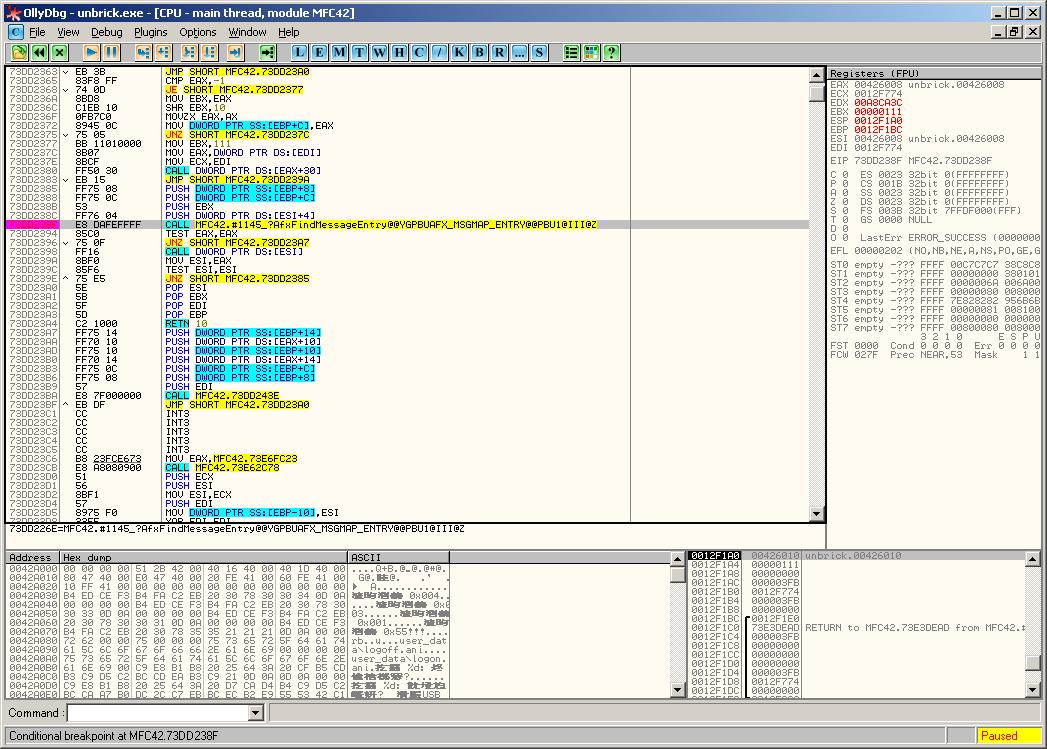Click the green Go to address icon
This screenshot has height=749, width=1047.
click(267, 52)
